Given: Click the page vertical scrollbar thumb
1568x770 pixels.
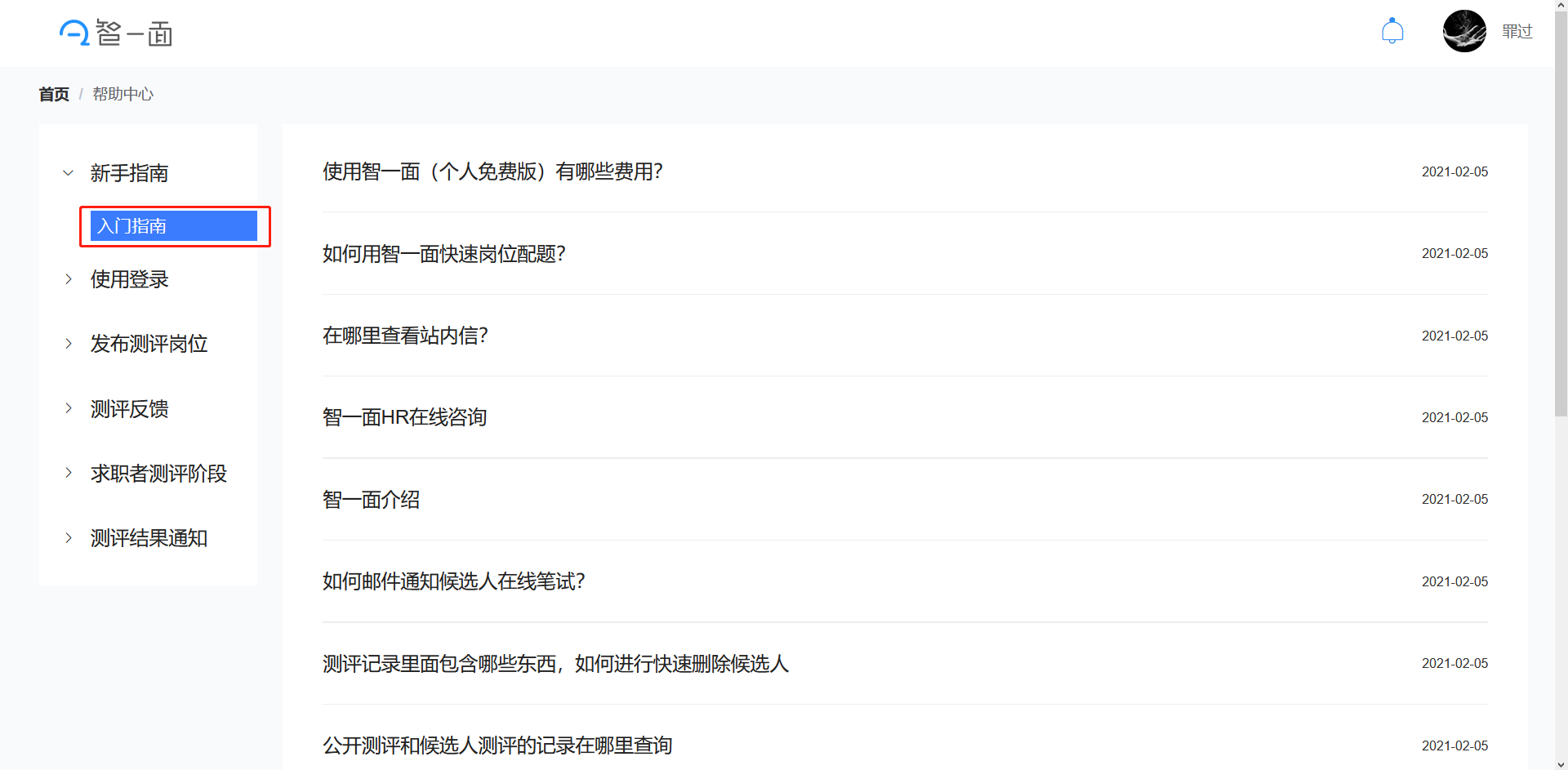Looking at the screenshot, I should pos(1561,214).
